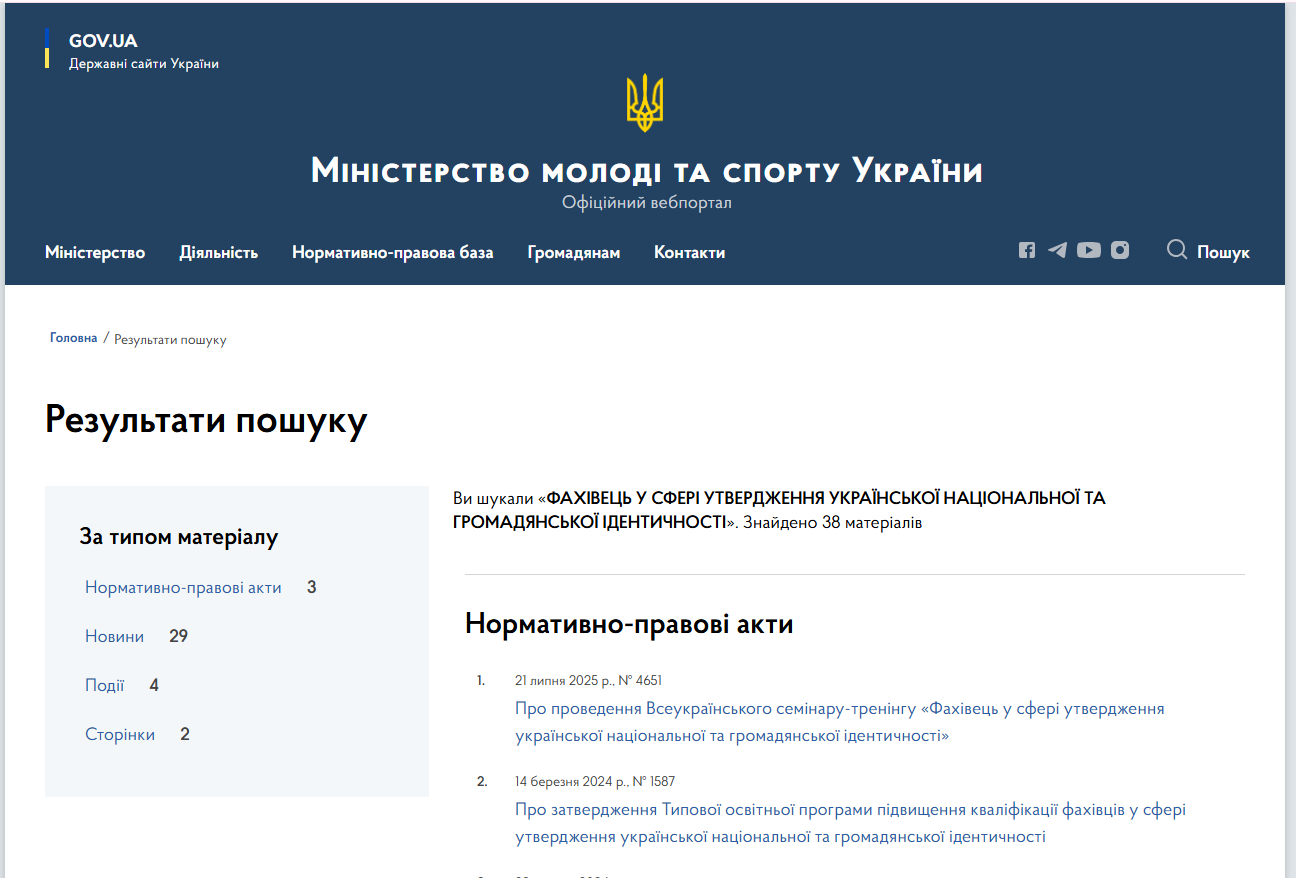Open the order on Всеукраїнського семінару-тренінгу
The width and height of the screenshot is (1296, 878).
pos(840,722)
